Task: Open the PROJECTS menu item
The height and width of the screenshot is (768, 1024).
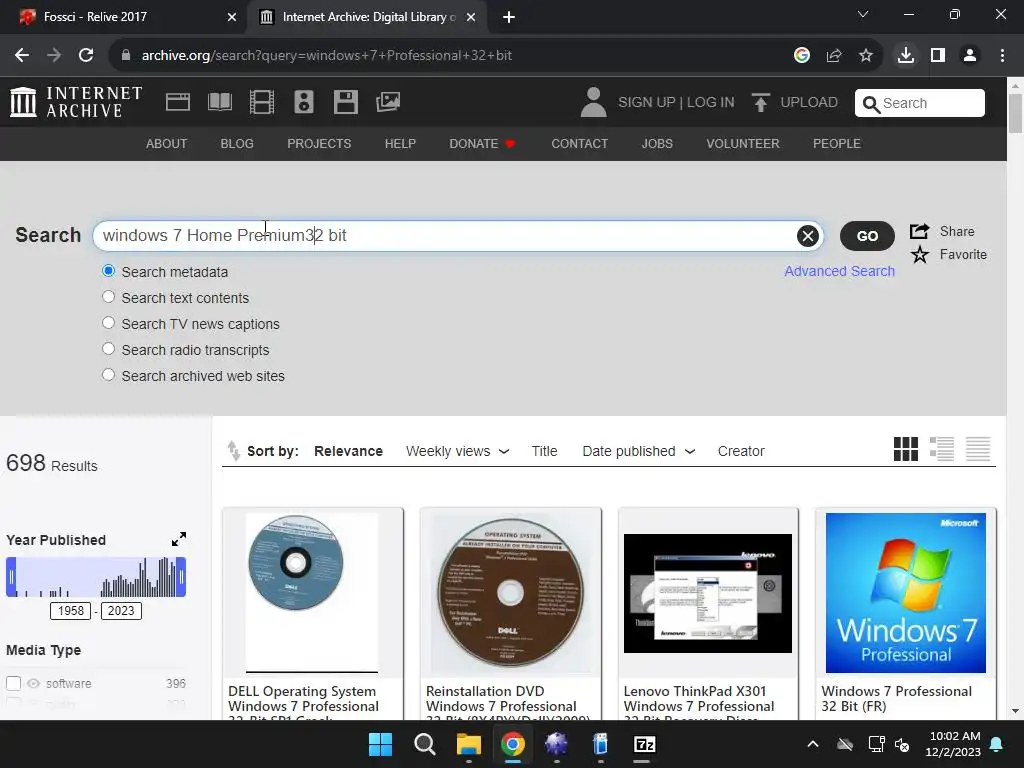Action: (x=319, y=144)
